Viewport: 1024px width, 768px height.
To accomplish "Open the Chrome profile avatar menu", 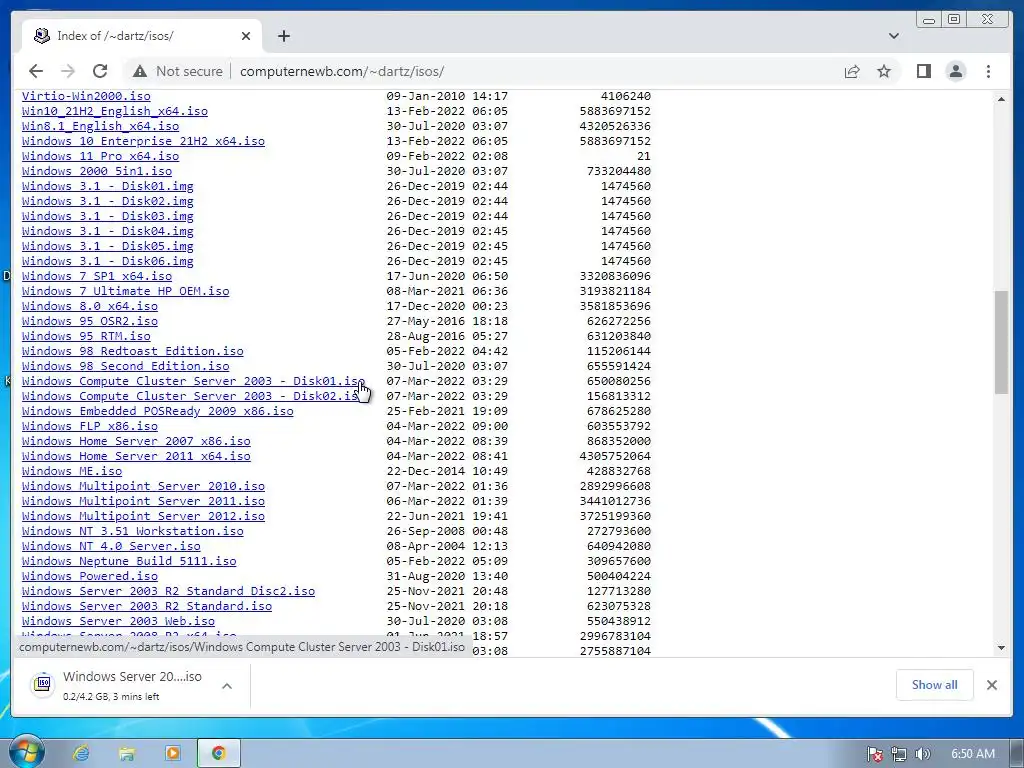I will [x=955, y=71].
